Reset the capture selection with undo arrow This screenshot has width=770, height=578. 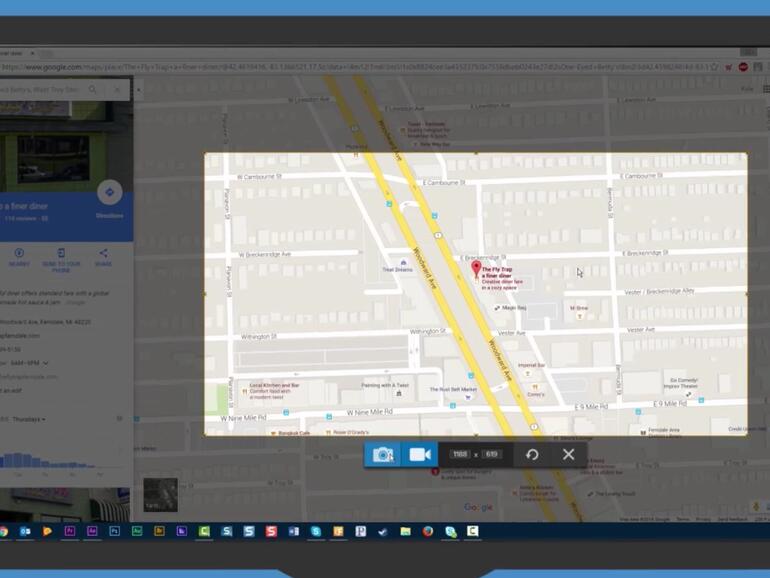coord(532,454)
